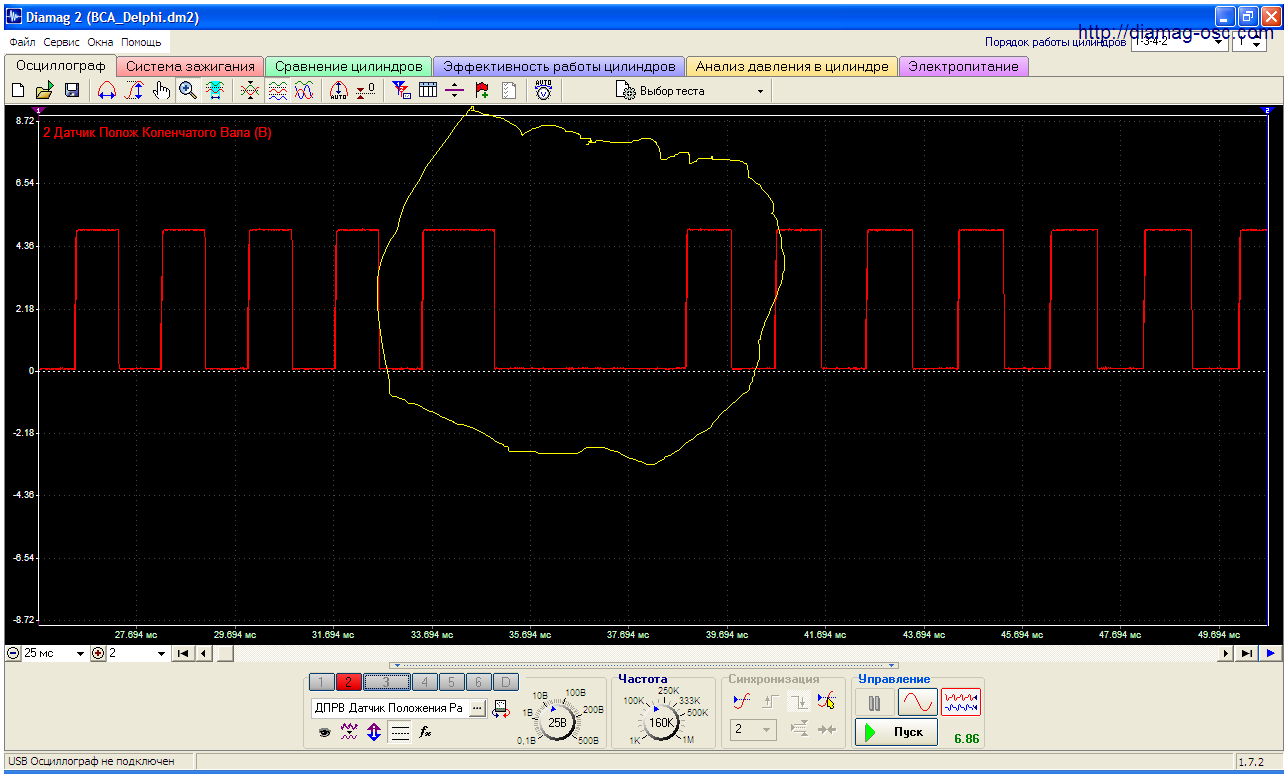Click the minus zoom-out time icon
This screenshot has width=1288, height=774.
point(13,653)
